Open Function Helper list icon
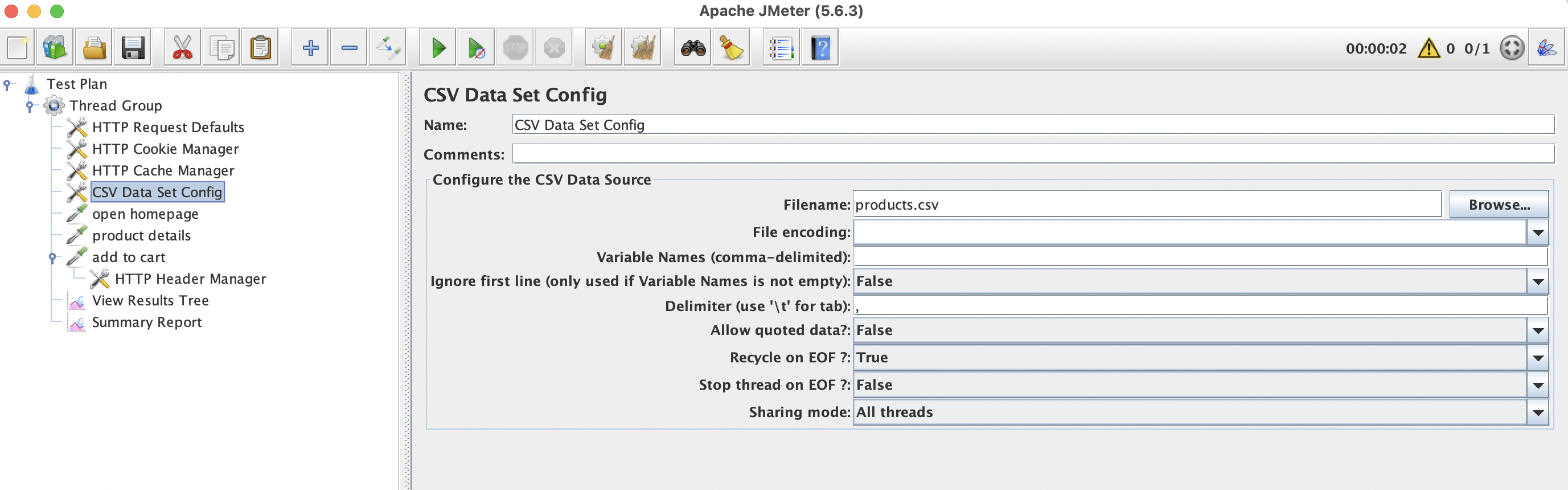 point(782,47)
